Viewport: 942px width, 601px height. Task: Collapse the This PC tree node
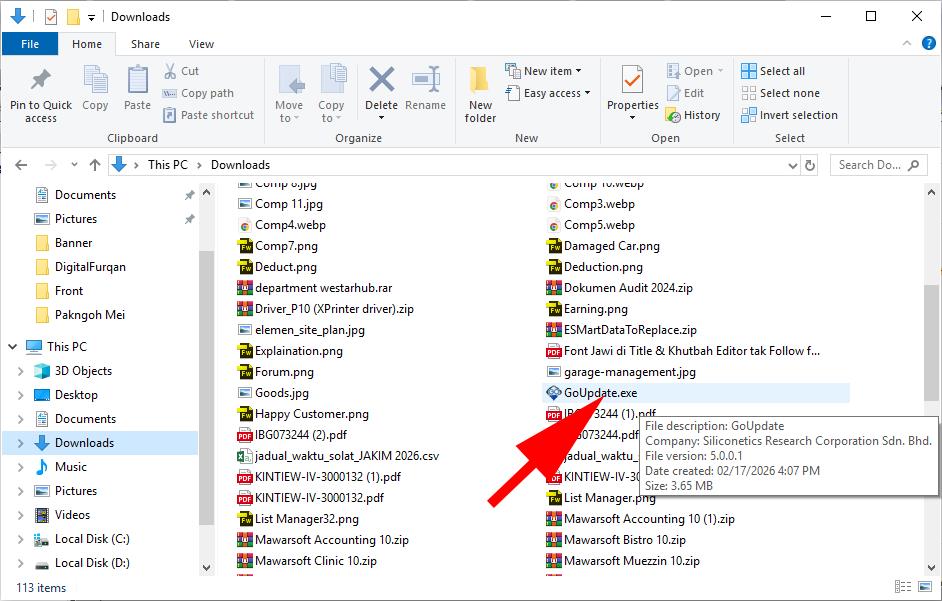[x=12, y=347]
